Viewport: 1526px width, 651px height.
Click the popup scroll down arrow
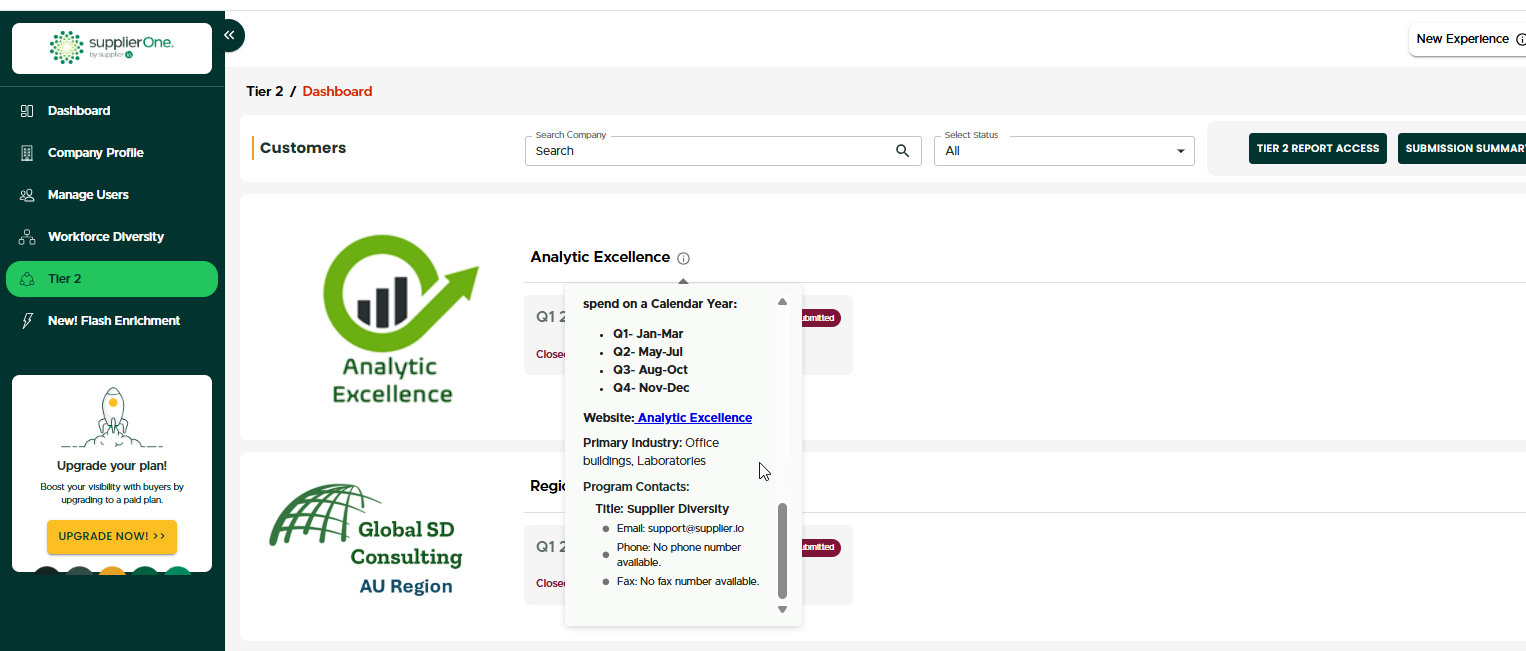782,609
